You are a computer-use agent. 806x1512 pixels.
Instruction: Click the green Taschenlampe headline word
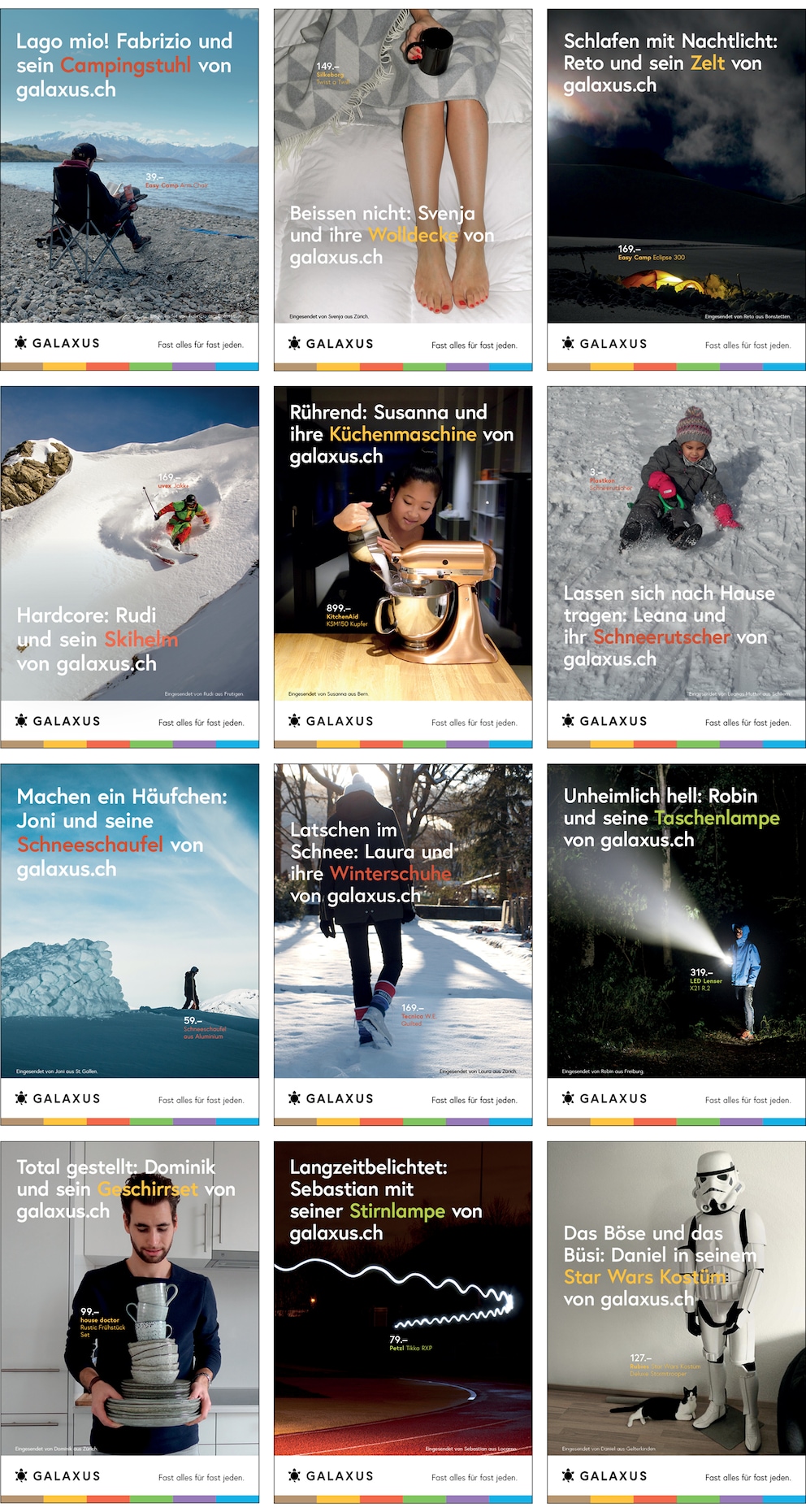click(x=717, y=818)
